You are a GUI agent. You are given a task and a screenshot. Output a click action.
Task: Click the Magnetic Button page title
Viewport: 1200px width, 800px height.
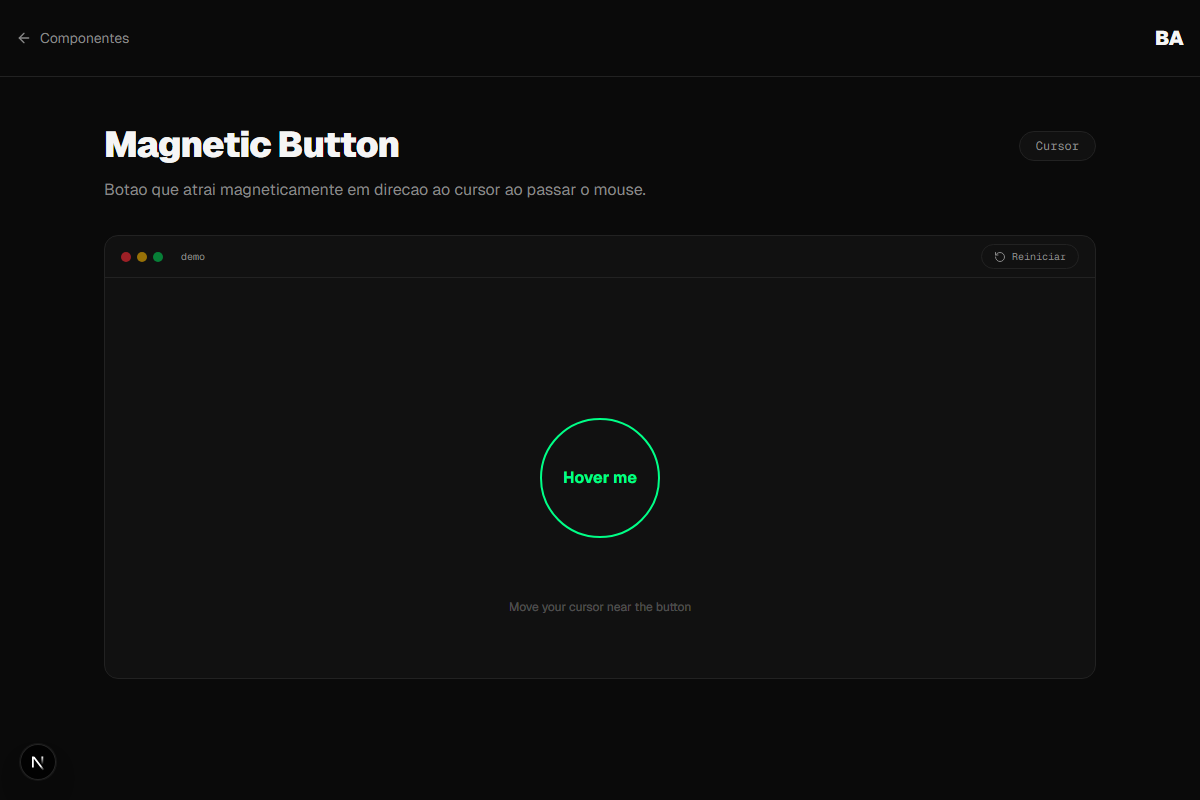coord(251,144)
